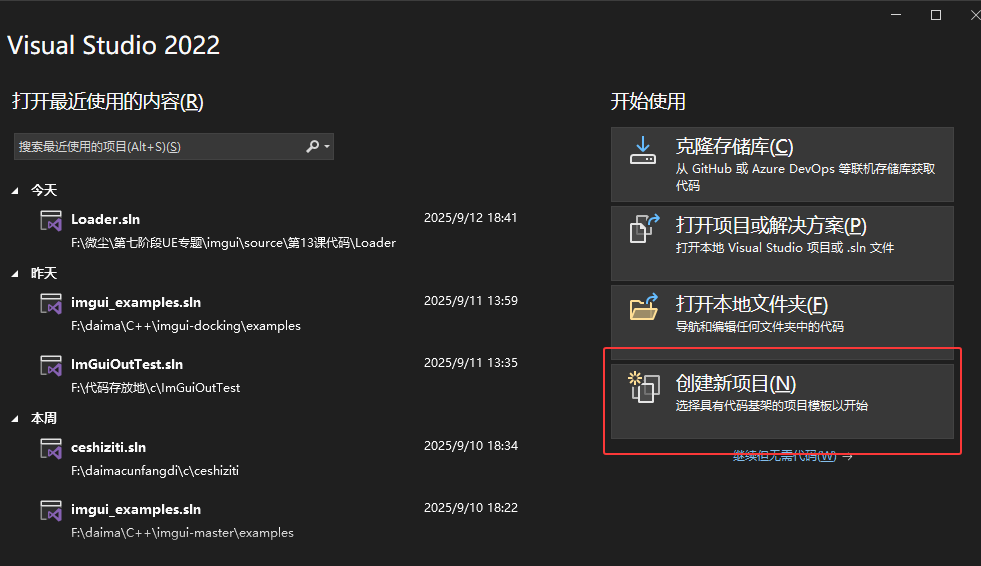Open ImGuiOutTest.sln from the recent list
The height and width of the screenshot is (566, 981).
(127, 365)
